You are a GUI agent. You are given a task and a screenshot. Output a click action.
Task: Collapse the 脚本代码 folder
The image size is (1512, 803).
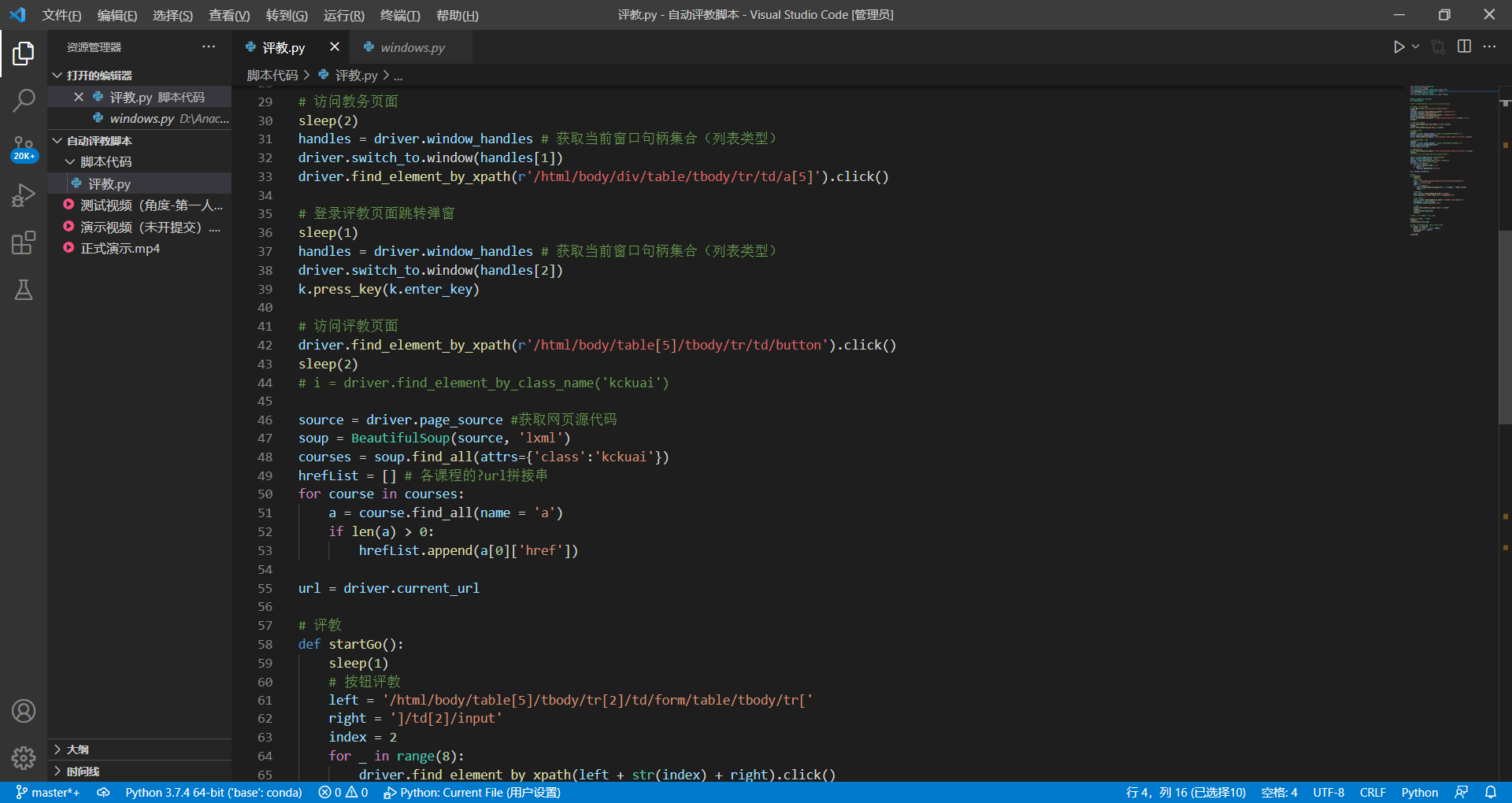coord(139,161)
